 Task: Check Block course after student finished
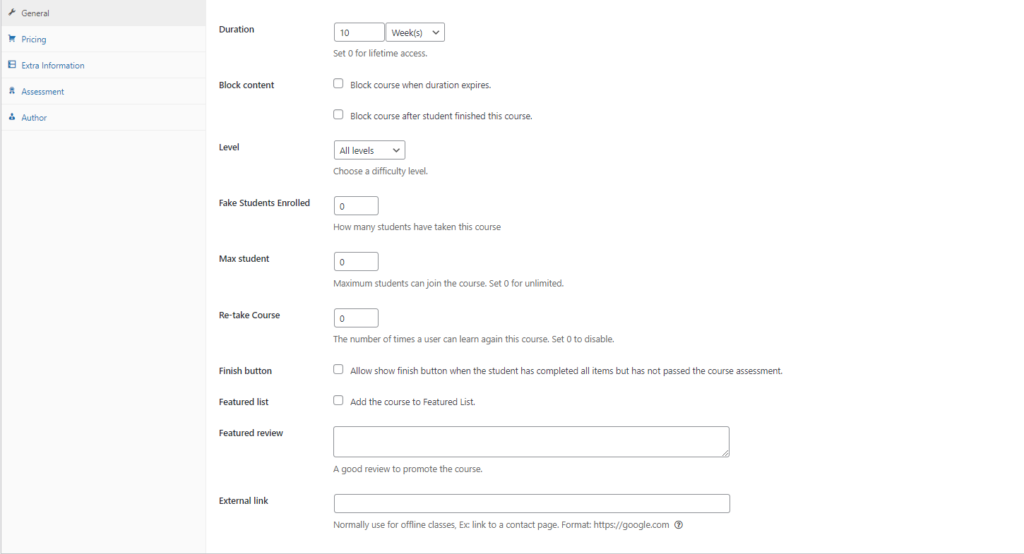coord(338,115)
